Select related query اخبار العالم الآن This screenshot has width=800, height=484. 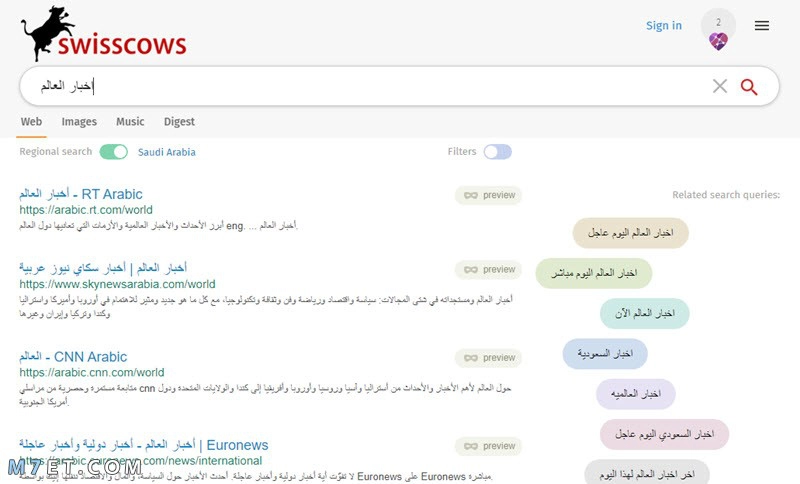[644, 314]
